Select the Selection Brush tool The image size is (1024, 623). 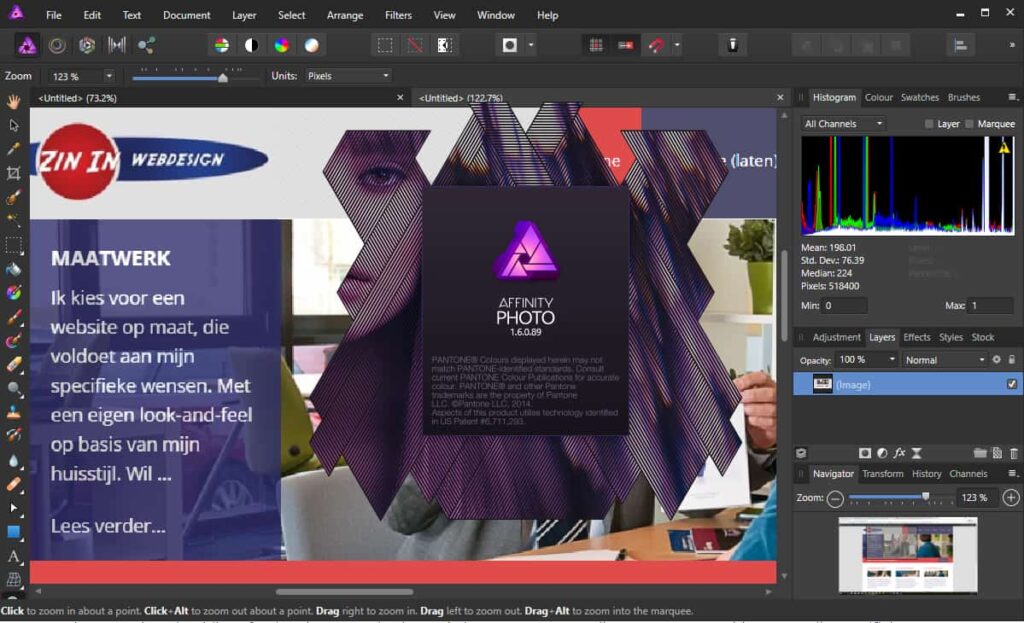13,197
